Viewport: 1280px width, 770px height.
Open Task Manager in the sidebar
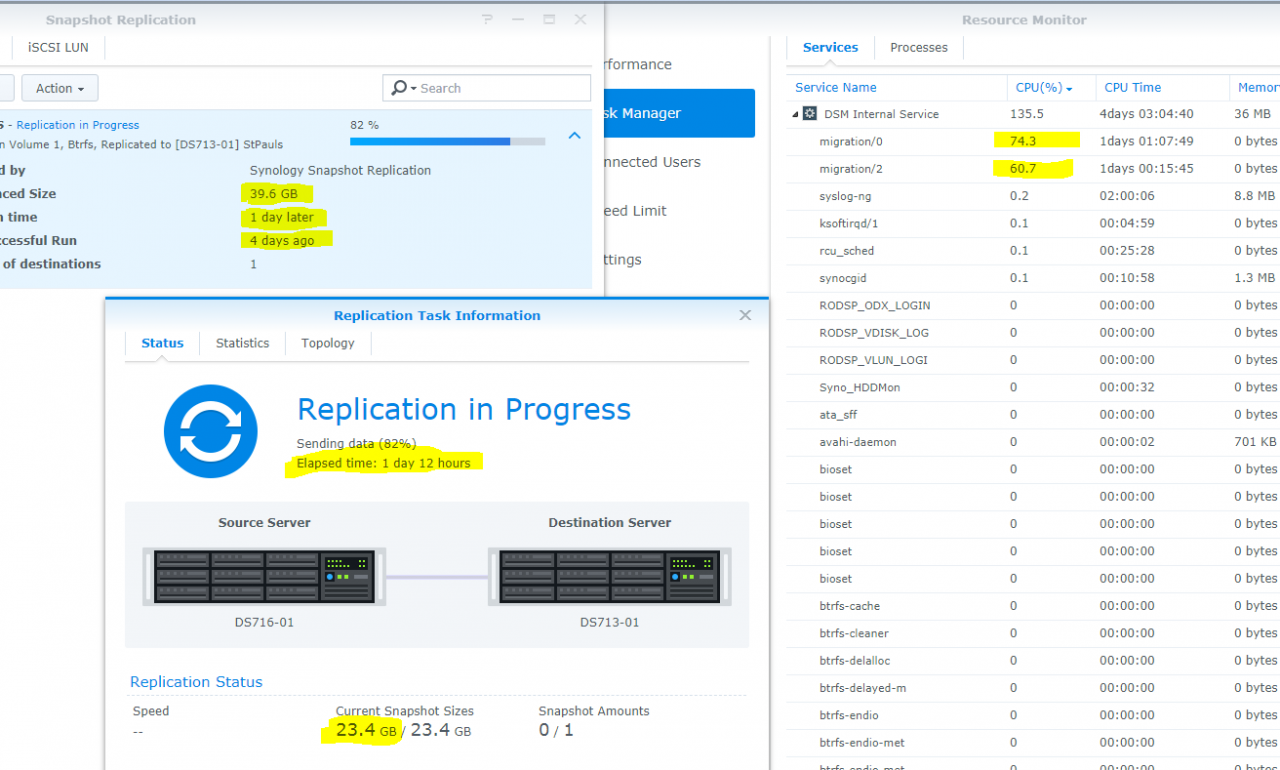tap(641, 112)
